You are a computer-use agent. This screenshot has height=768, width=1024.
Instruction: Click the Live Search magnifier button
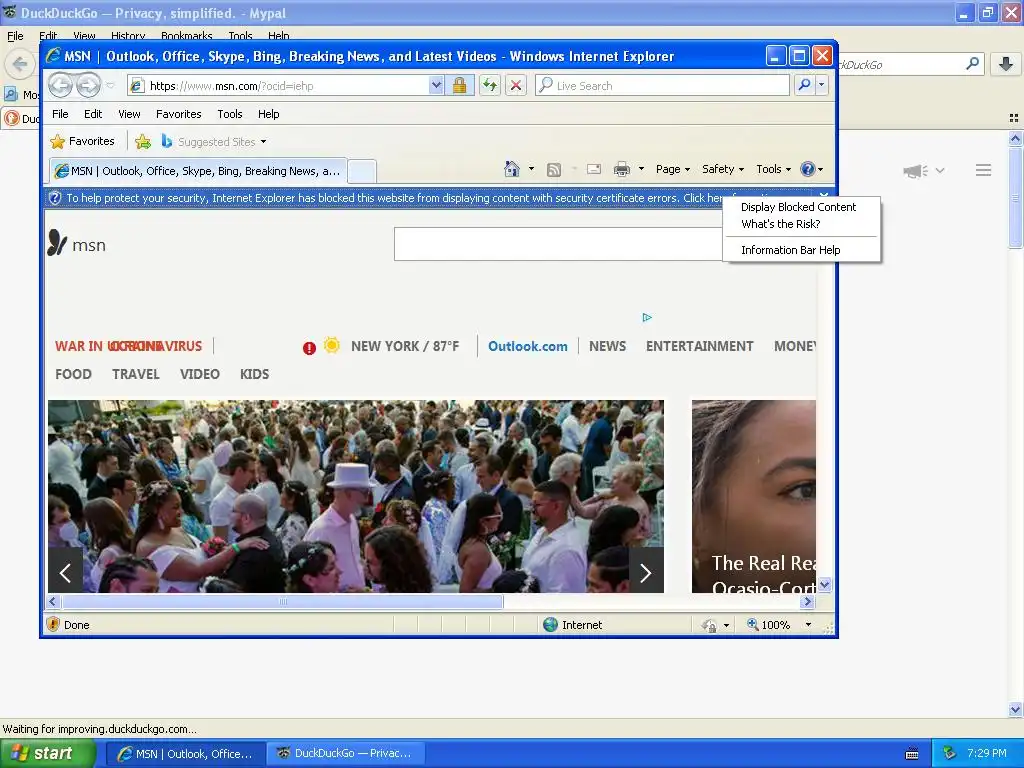pos(805,85)
